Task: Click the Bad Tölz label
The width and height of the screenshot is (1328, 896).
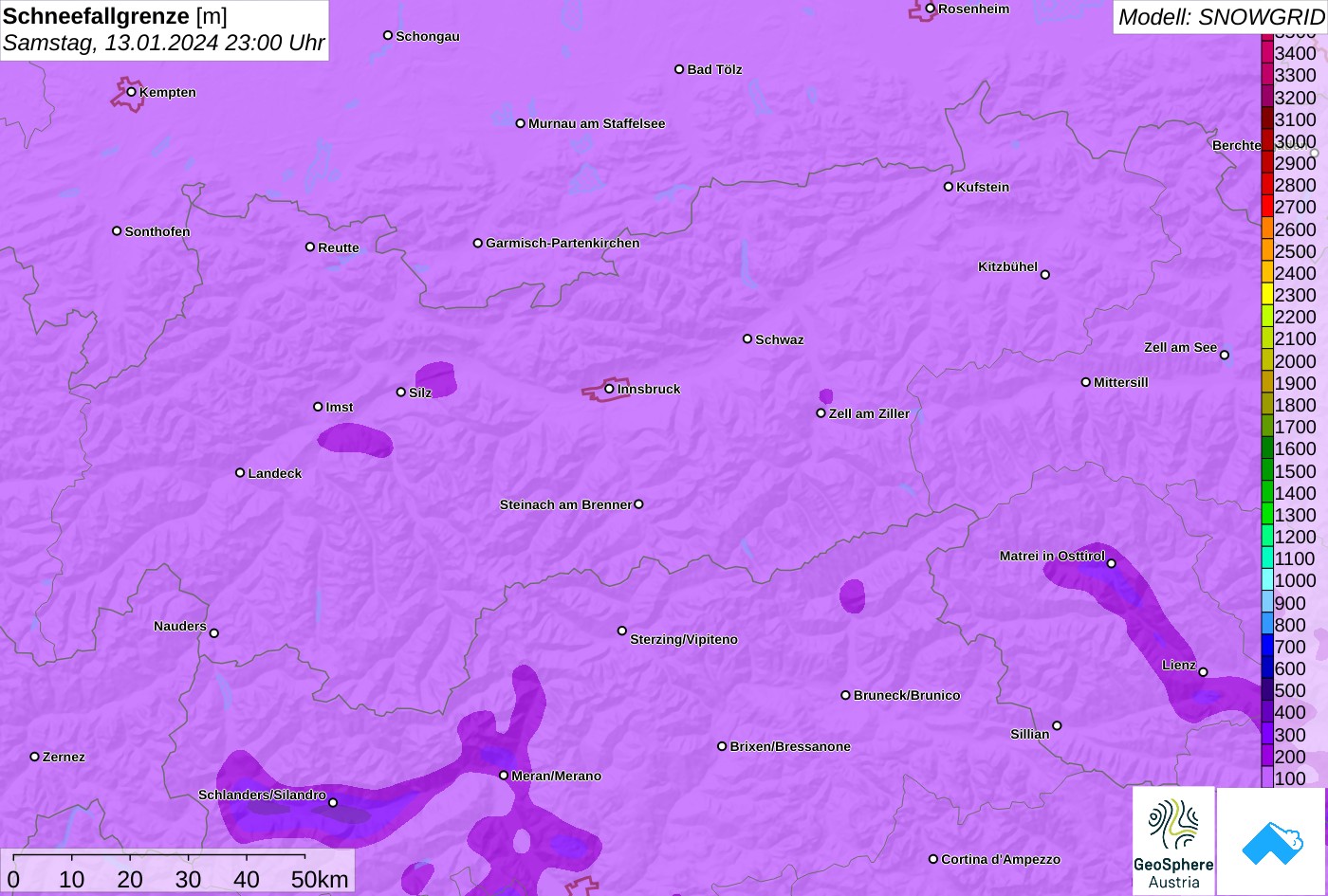Action: 714,69
